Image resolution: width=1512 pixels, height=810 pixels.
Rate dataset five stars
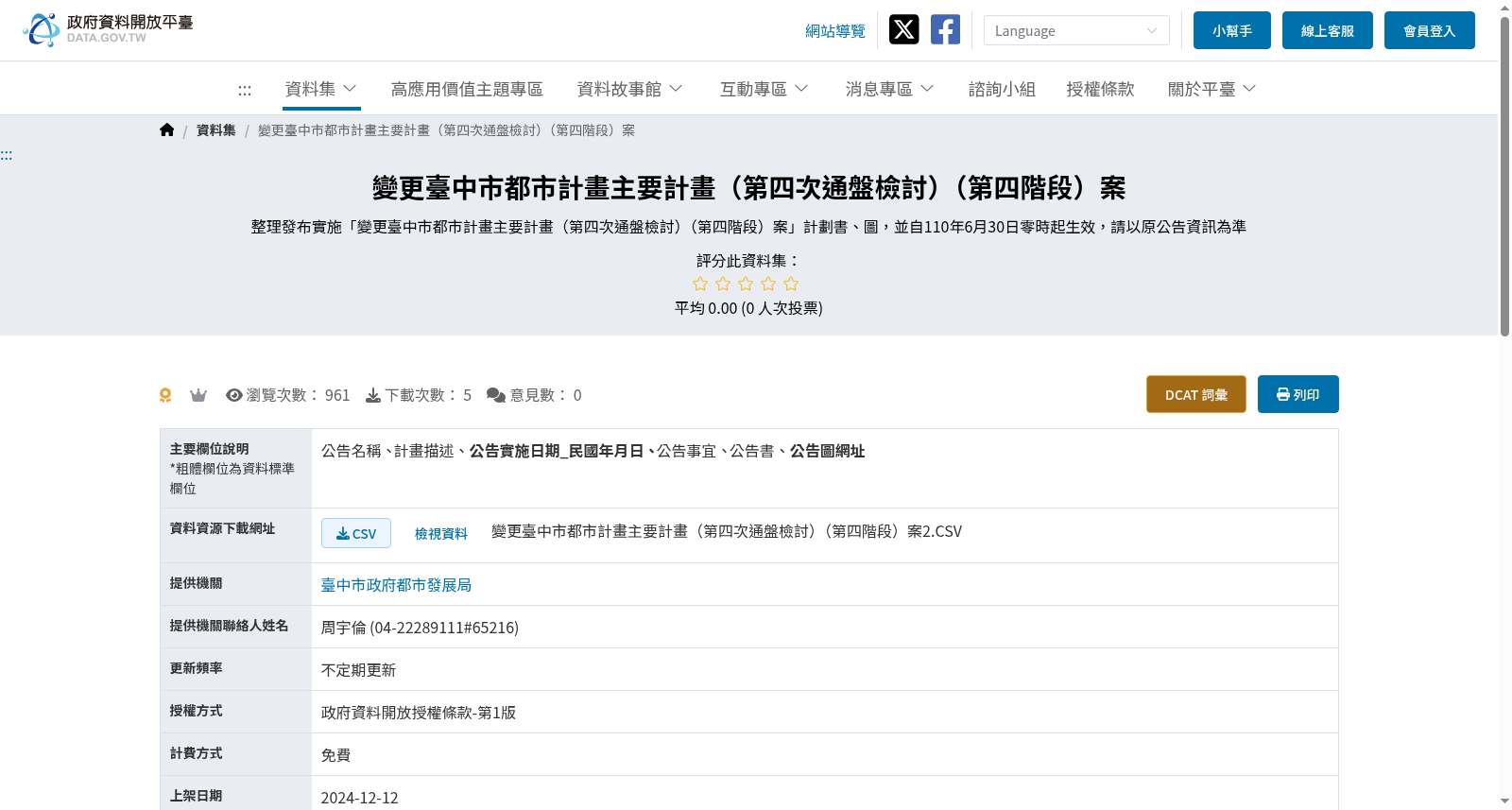pyautogui.click(x=791, y=284)
